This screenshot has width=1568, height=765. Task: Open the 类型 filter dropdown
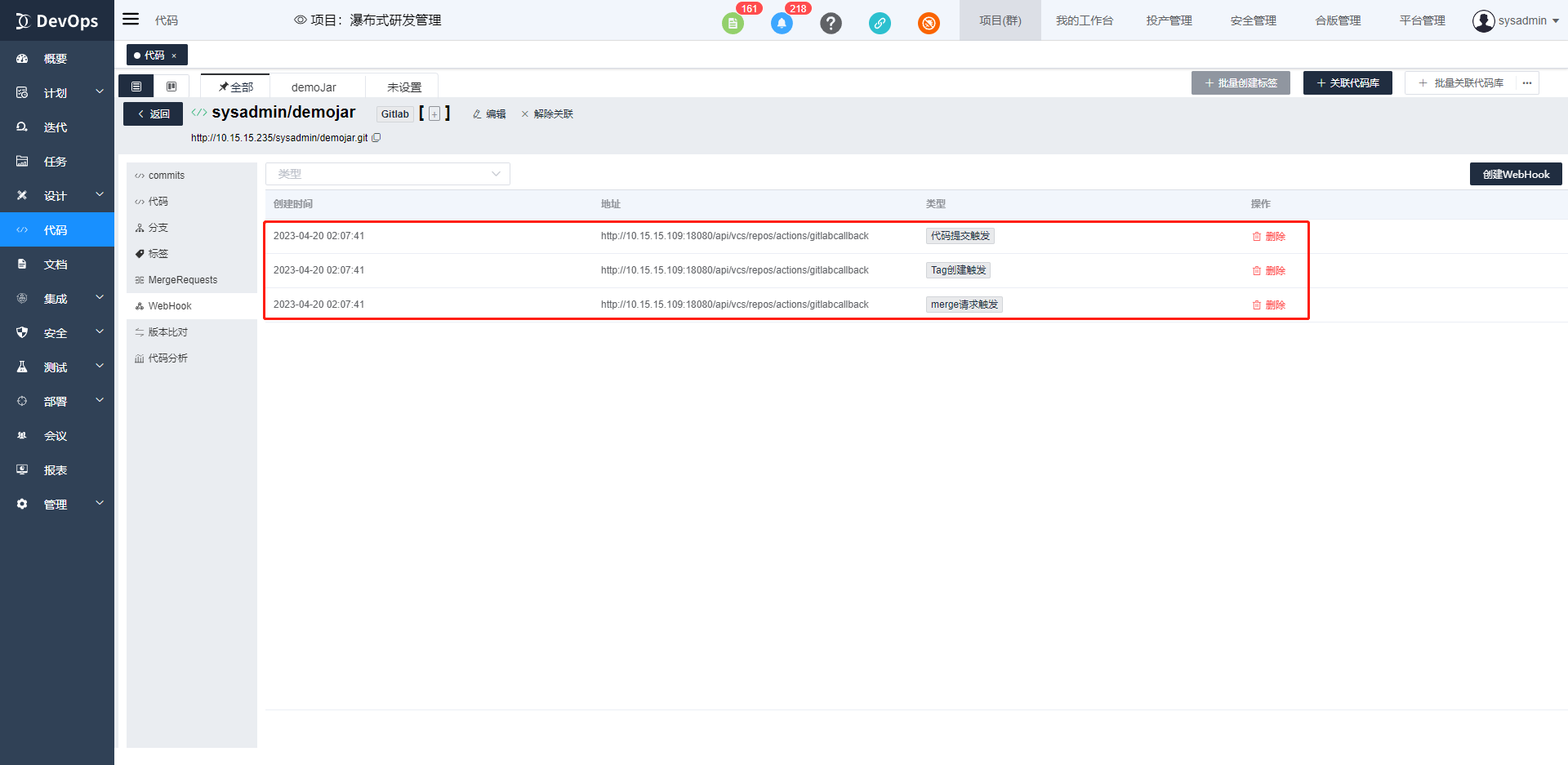click(387, 174)
